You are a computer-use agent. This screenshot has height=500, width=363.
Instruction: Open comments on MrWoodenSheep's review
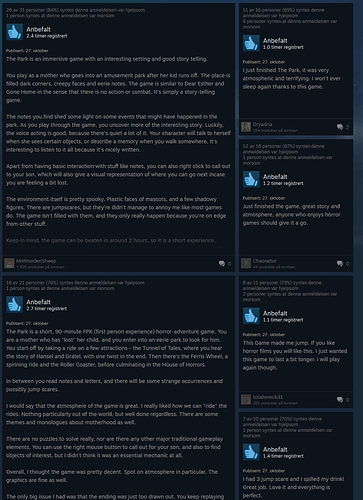(225, 264)
